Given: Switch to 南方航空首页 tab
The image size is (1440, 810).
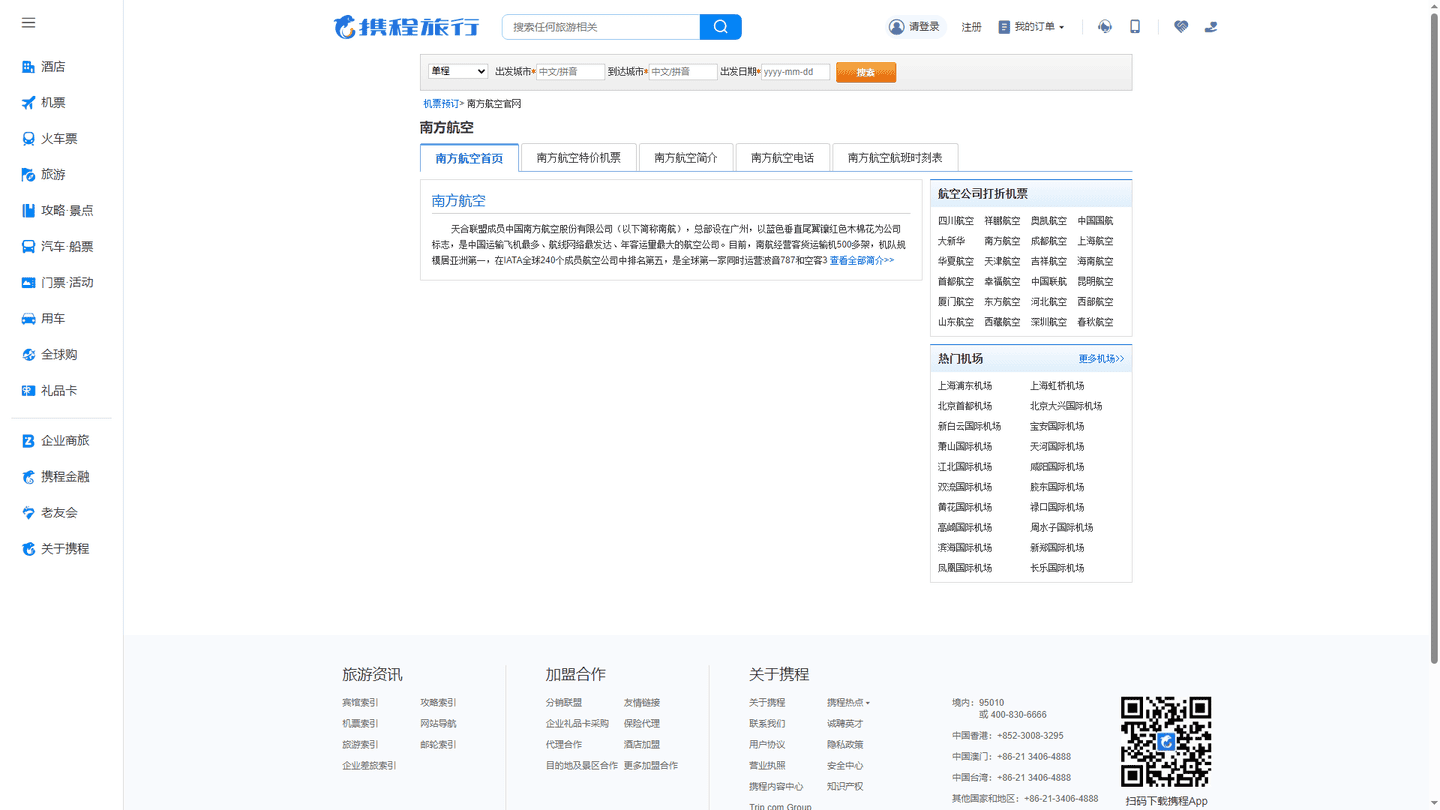Looking at the screenshot, I should coord(469,158).
